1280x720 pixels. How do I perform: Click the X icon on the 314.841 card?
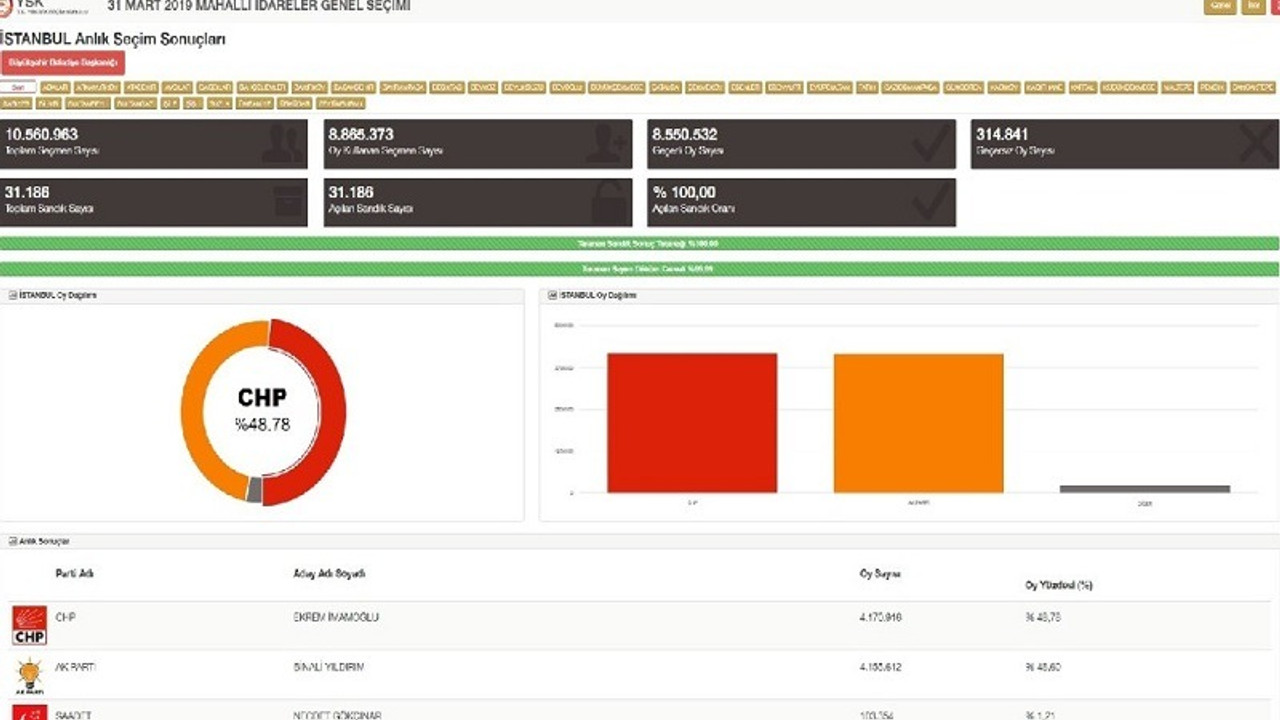1255,144
